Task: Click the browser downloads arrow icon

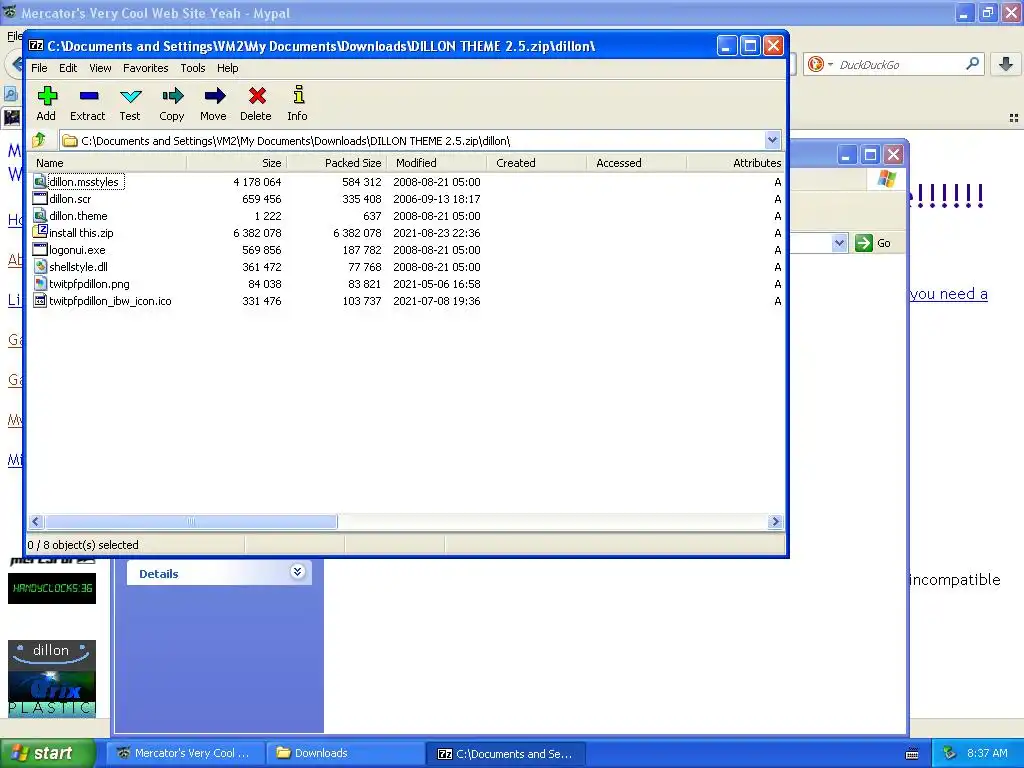Action: [x=1006, y=64]
